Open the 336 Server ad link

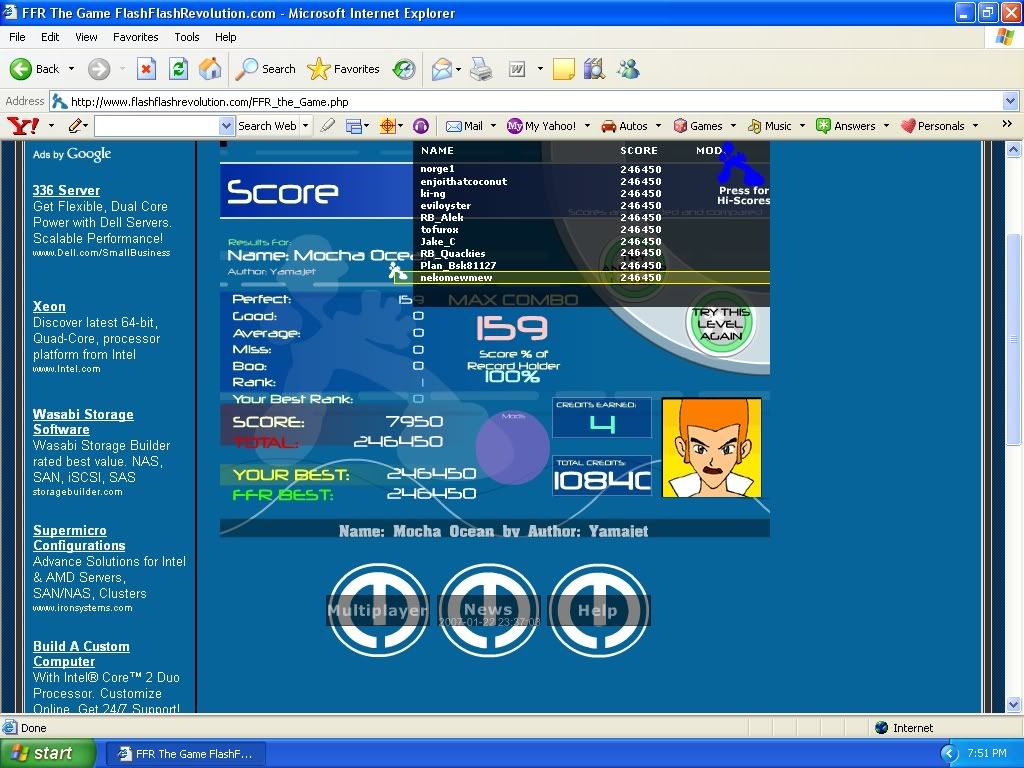pyautogui.click(x=66, y=190)
